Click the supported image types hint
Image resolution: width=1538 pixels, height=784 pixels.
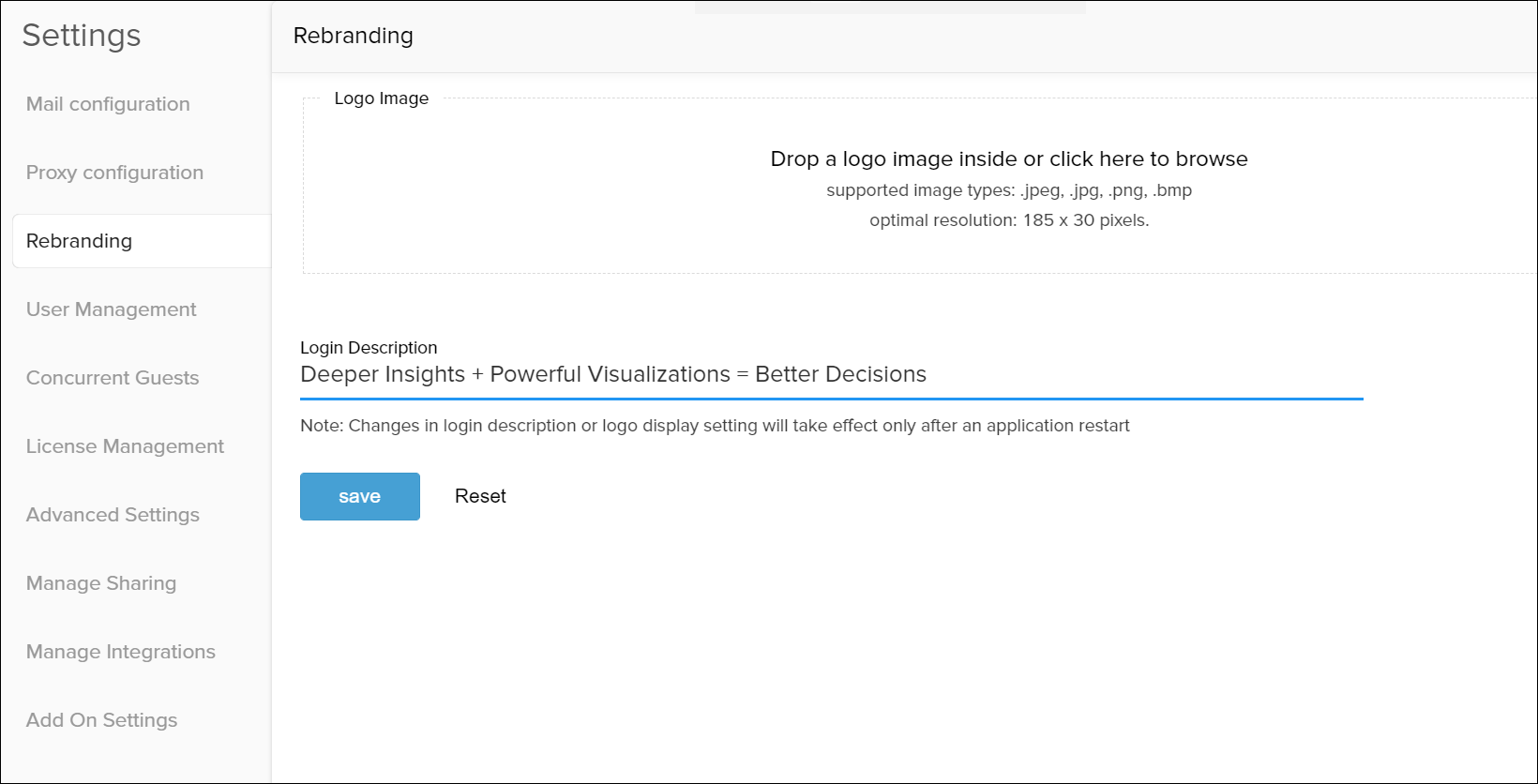(1009, 190)
